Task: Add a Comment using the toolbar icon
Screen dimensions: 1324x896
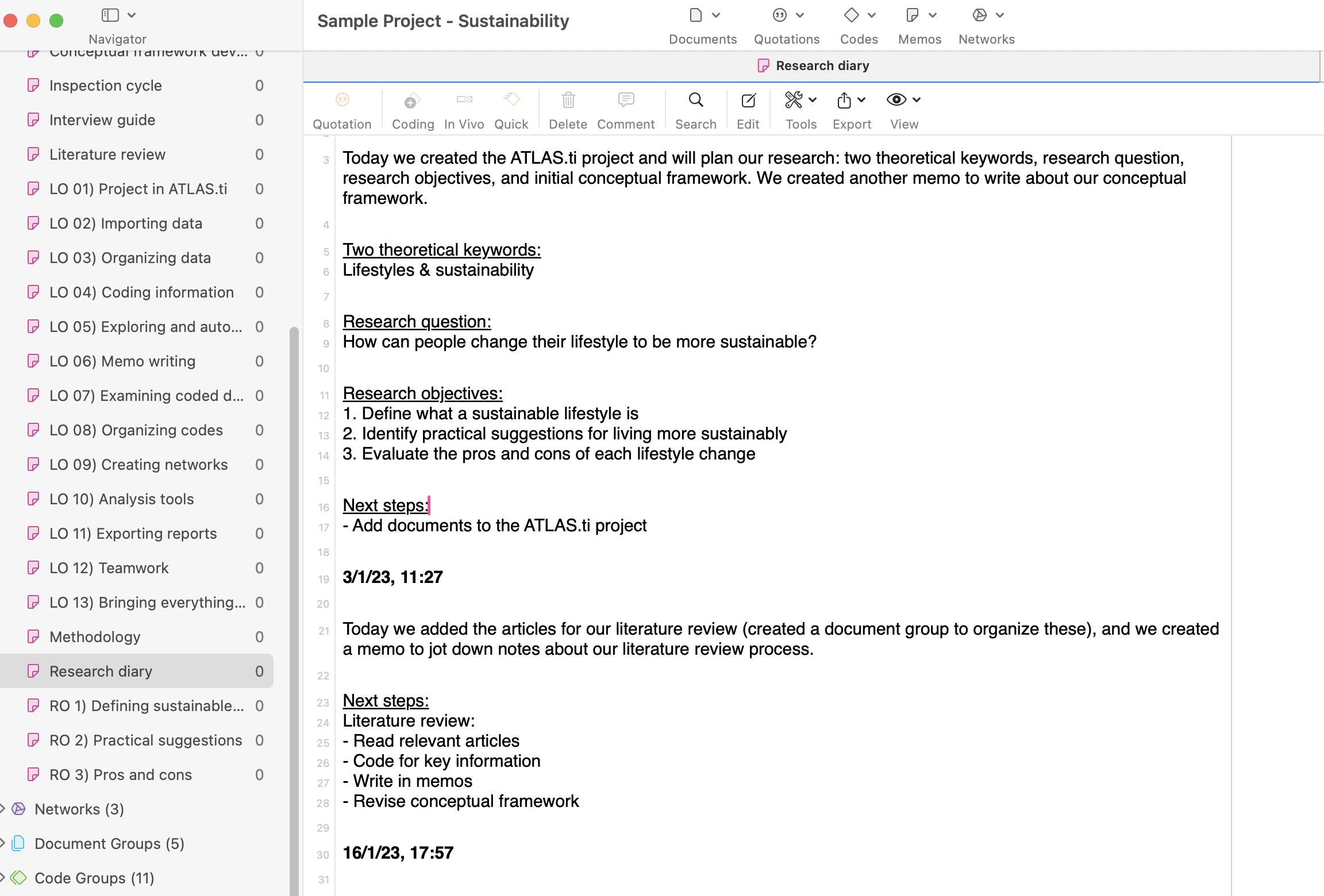Action: coord(626,100)
